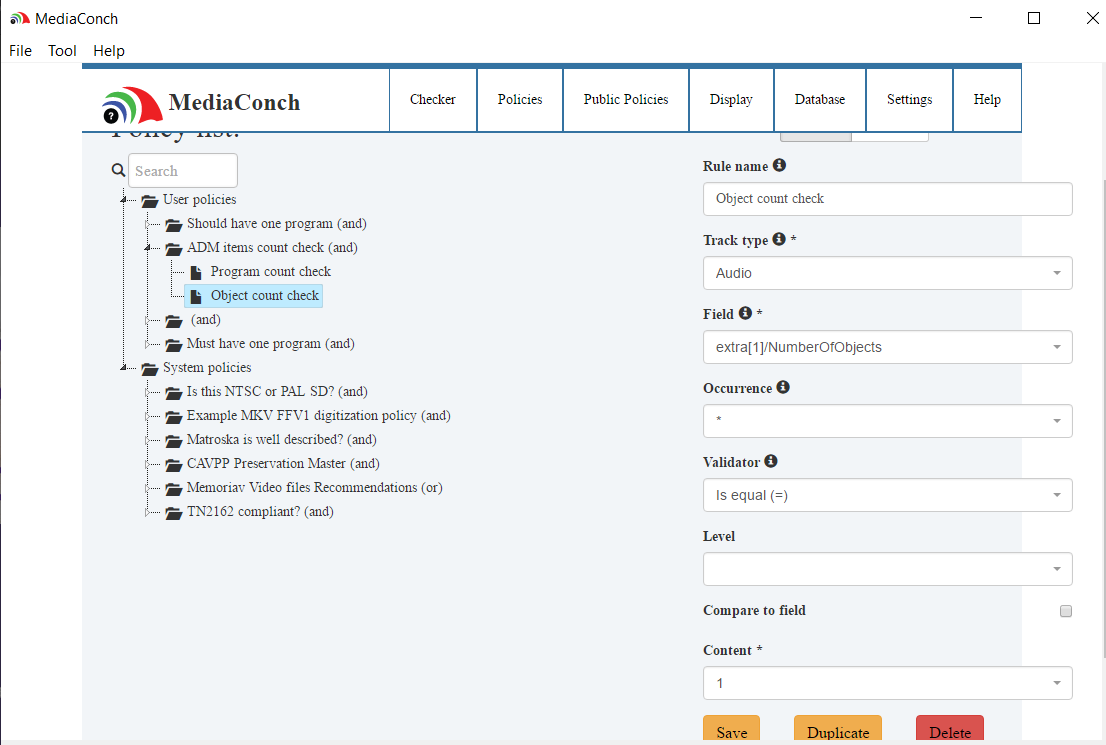Open the Tool menu
Image resolution: width=1106 pixels, height=745 pixels.
click(62, 51)
